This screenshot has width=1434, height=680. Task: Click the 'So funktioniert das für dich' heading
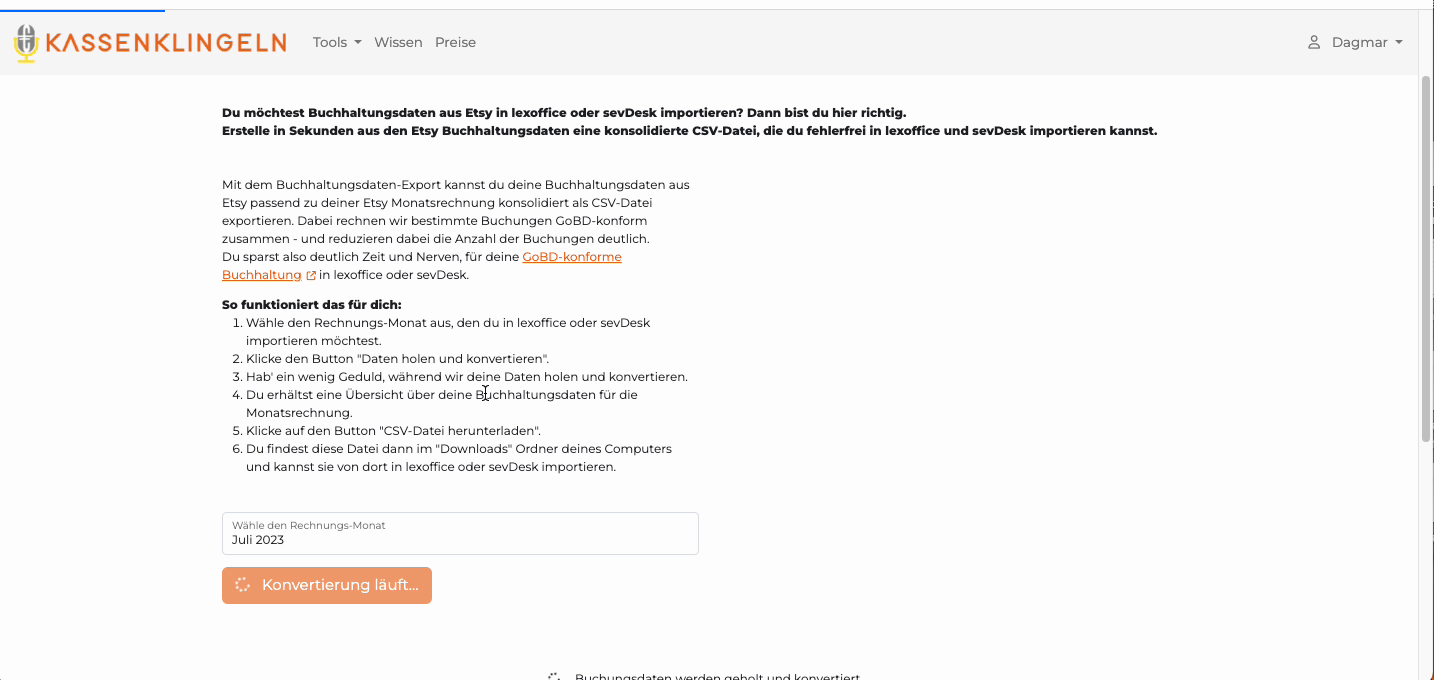312,305
